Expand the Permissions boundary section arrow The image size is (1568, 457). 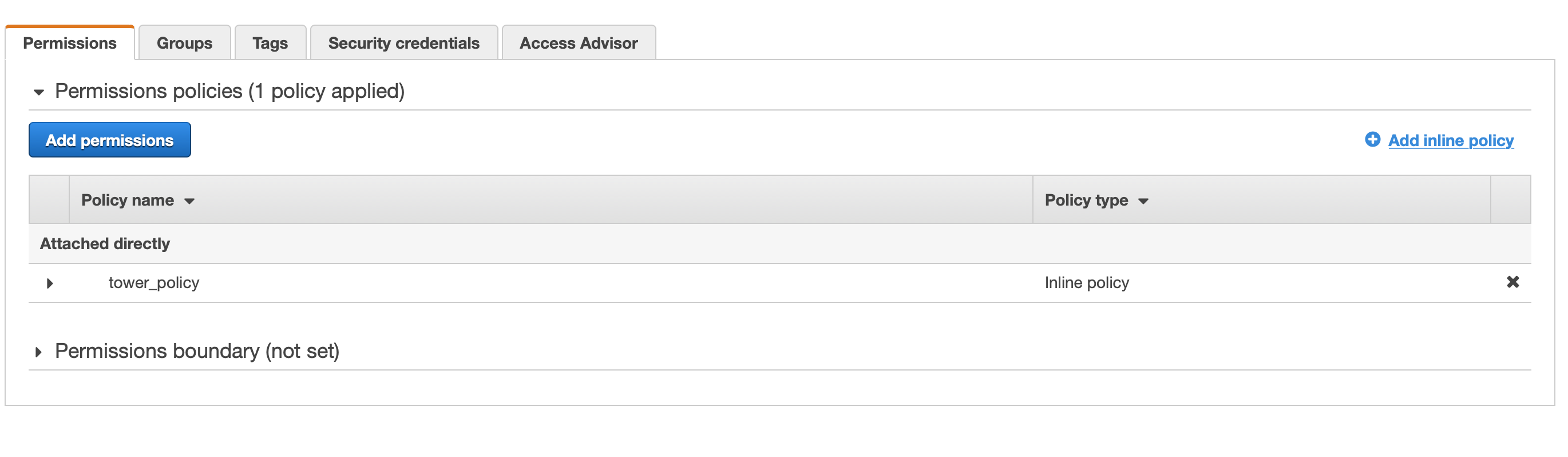(x=38, y=352)
